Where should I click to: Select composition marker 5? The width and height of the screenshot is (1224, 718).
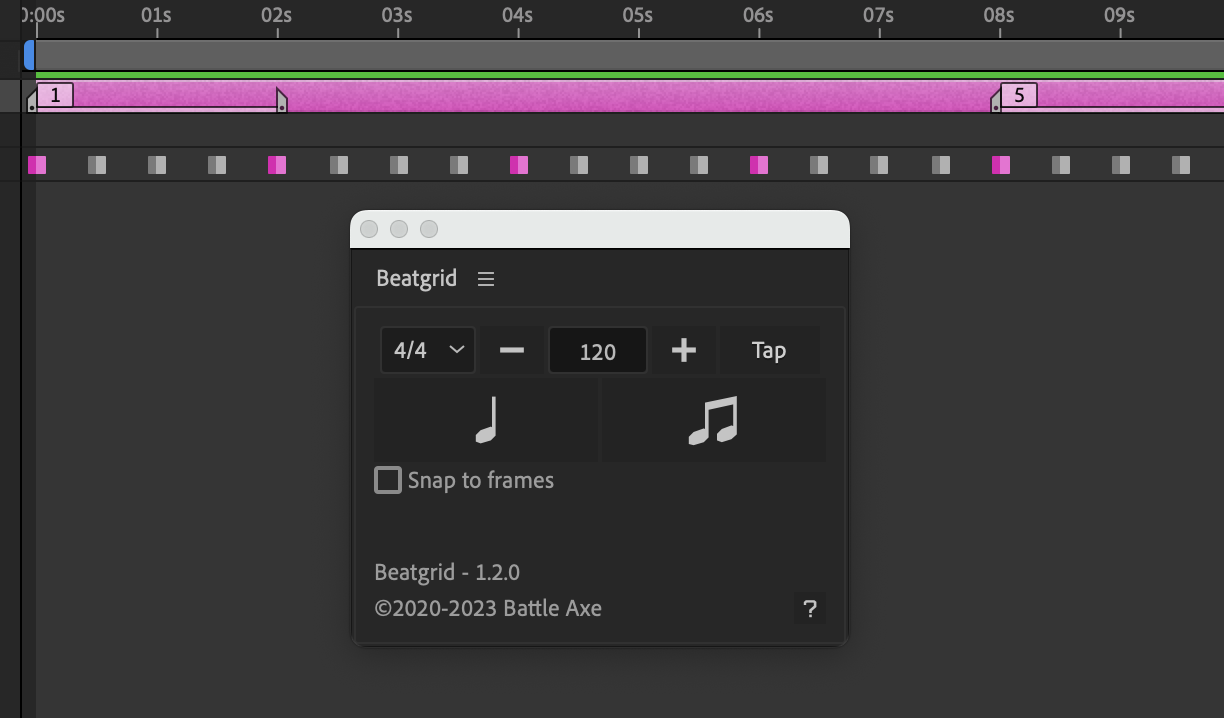pos(1019,94)
